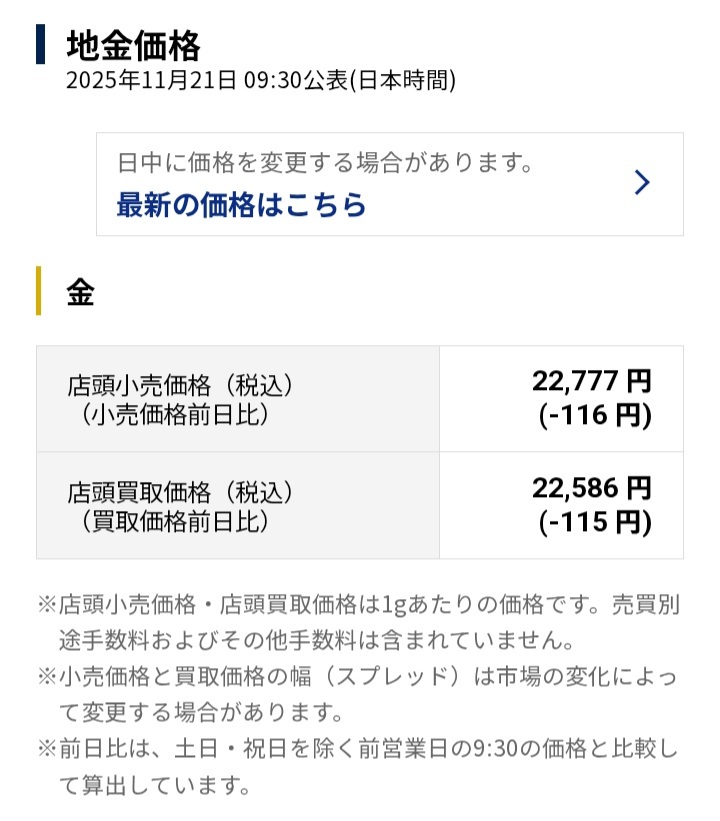Image resolution: width=720 pixels, height=821 pixels.
Task: Click the (日本時間) timezone label
Action: (x=402, y=81)
